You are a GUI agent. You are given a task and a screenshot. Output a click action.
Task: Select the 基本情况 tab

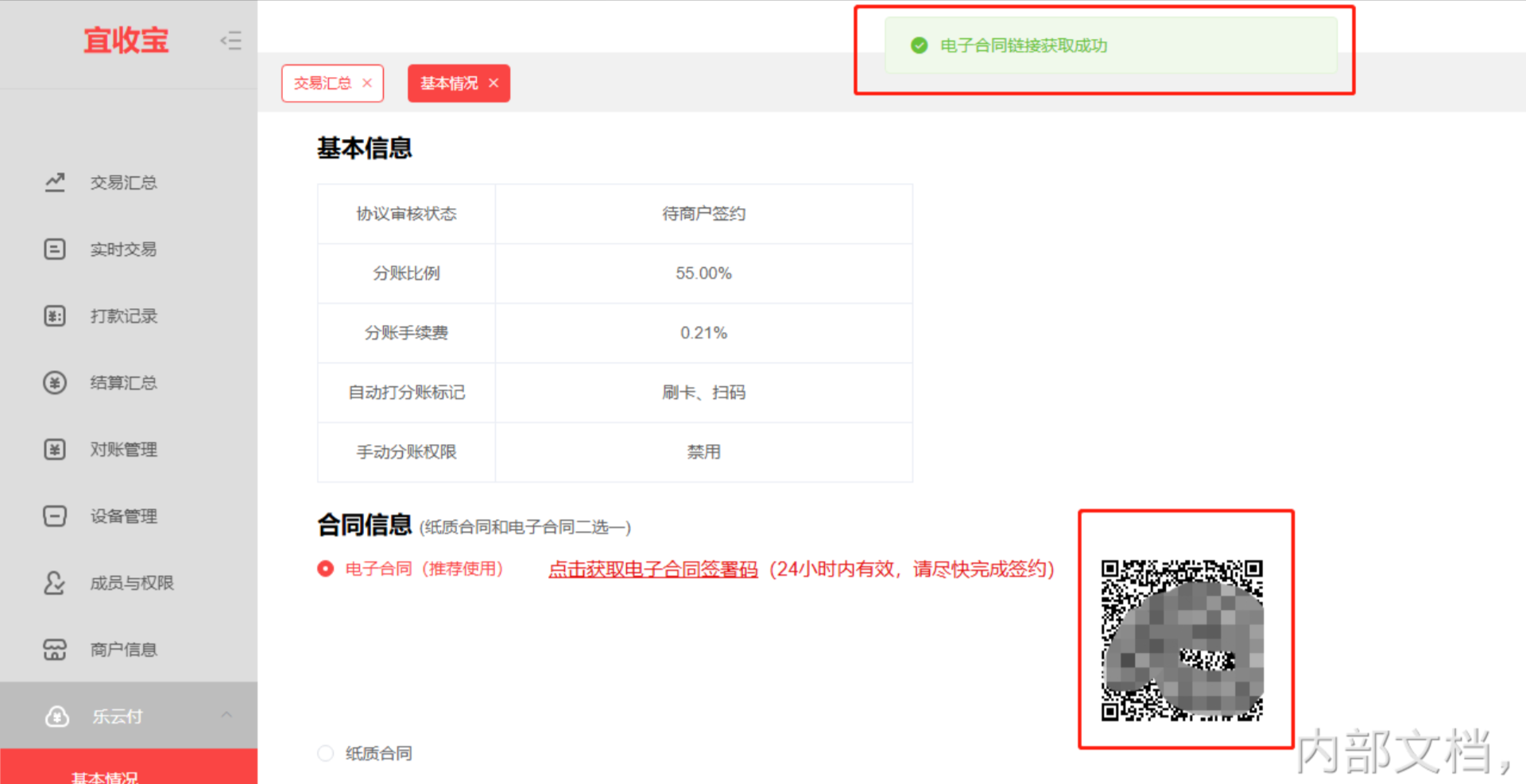[449, 83]
